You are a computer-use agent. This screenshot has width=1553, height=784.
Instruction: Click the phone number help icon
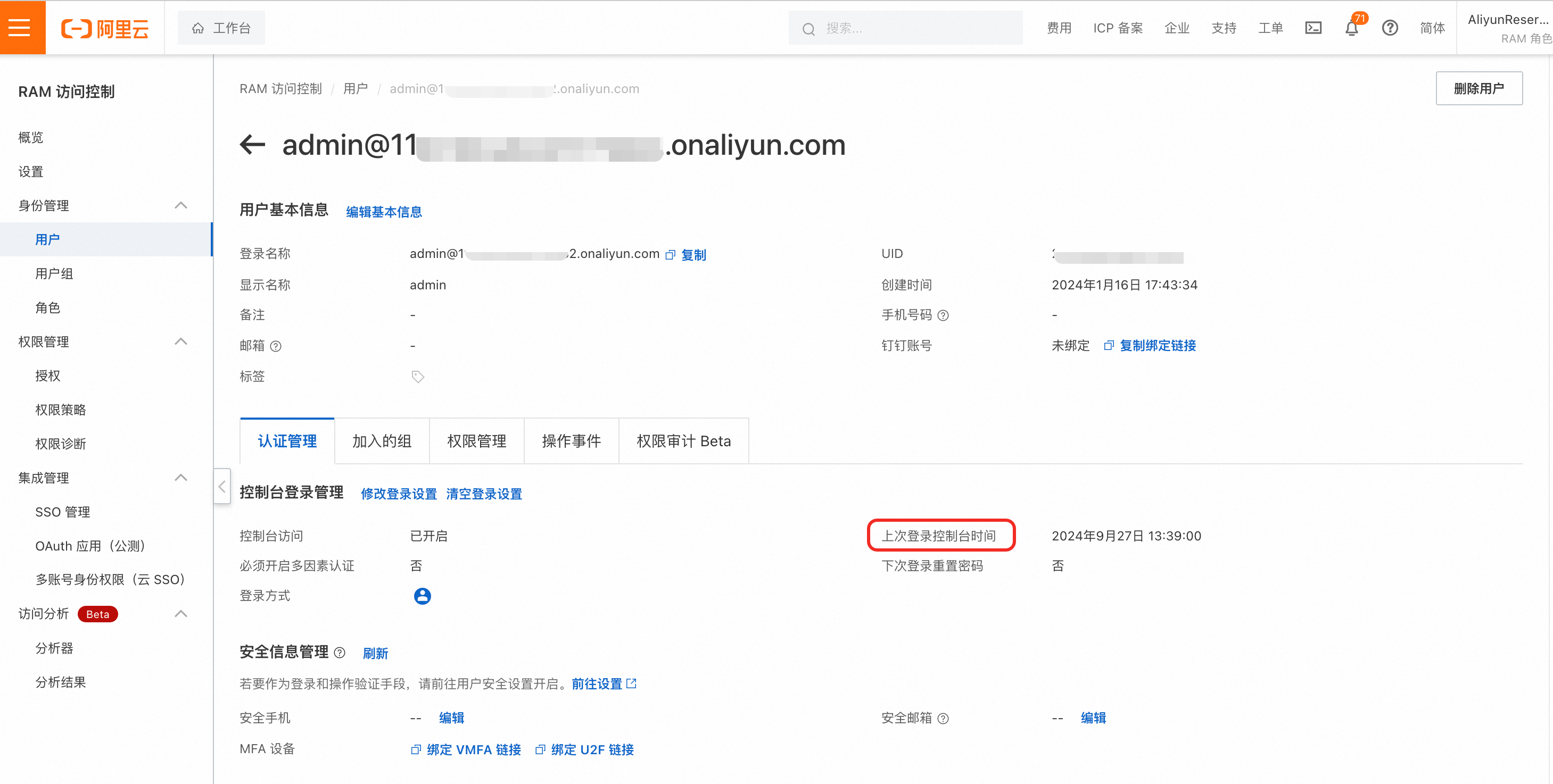click(944, 315)
